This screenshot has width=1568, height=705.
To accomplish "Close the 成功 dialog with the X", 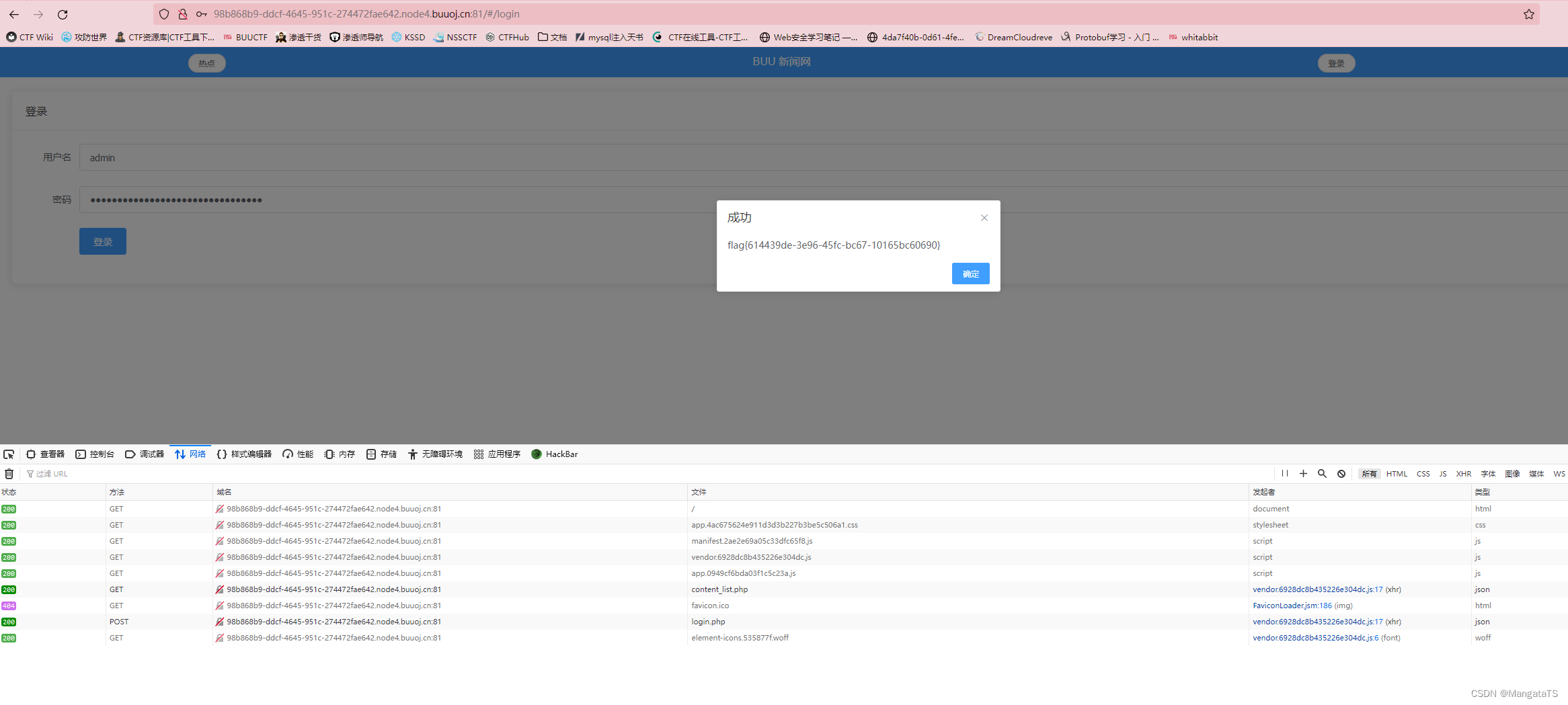I will 984,218.
